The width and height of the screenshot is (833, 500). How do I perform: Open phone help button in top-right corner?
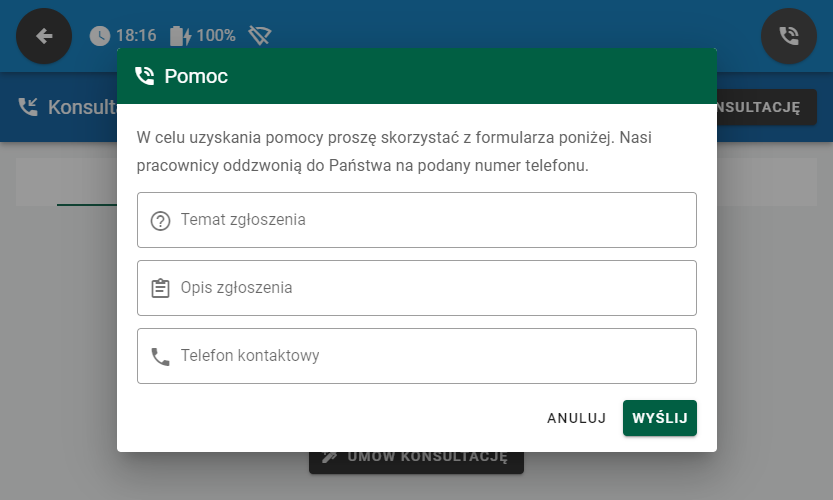coord(789,36)
